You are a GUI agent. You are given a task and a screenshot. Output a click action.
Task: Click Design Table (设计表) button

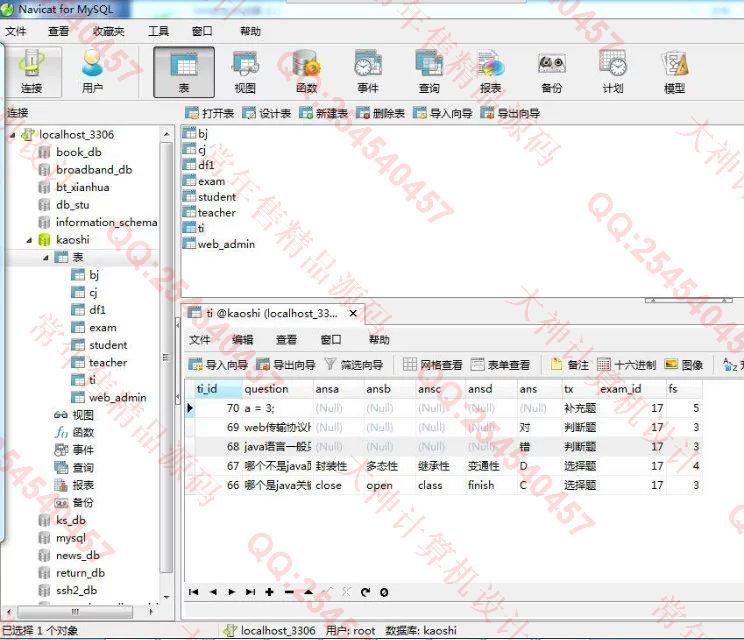pos(266,113)
